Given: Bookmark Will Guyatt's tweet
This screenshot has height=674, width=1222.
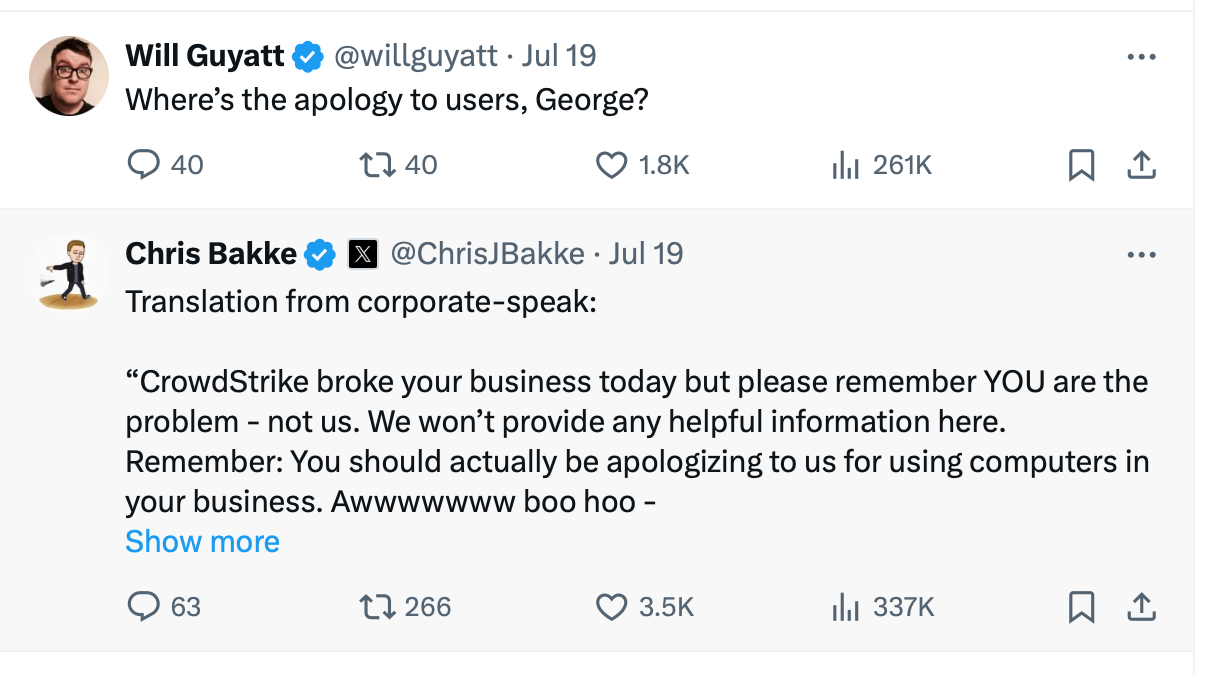Looking at the screenshot, I should pyautogui.click(x=1081, y=165).
